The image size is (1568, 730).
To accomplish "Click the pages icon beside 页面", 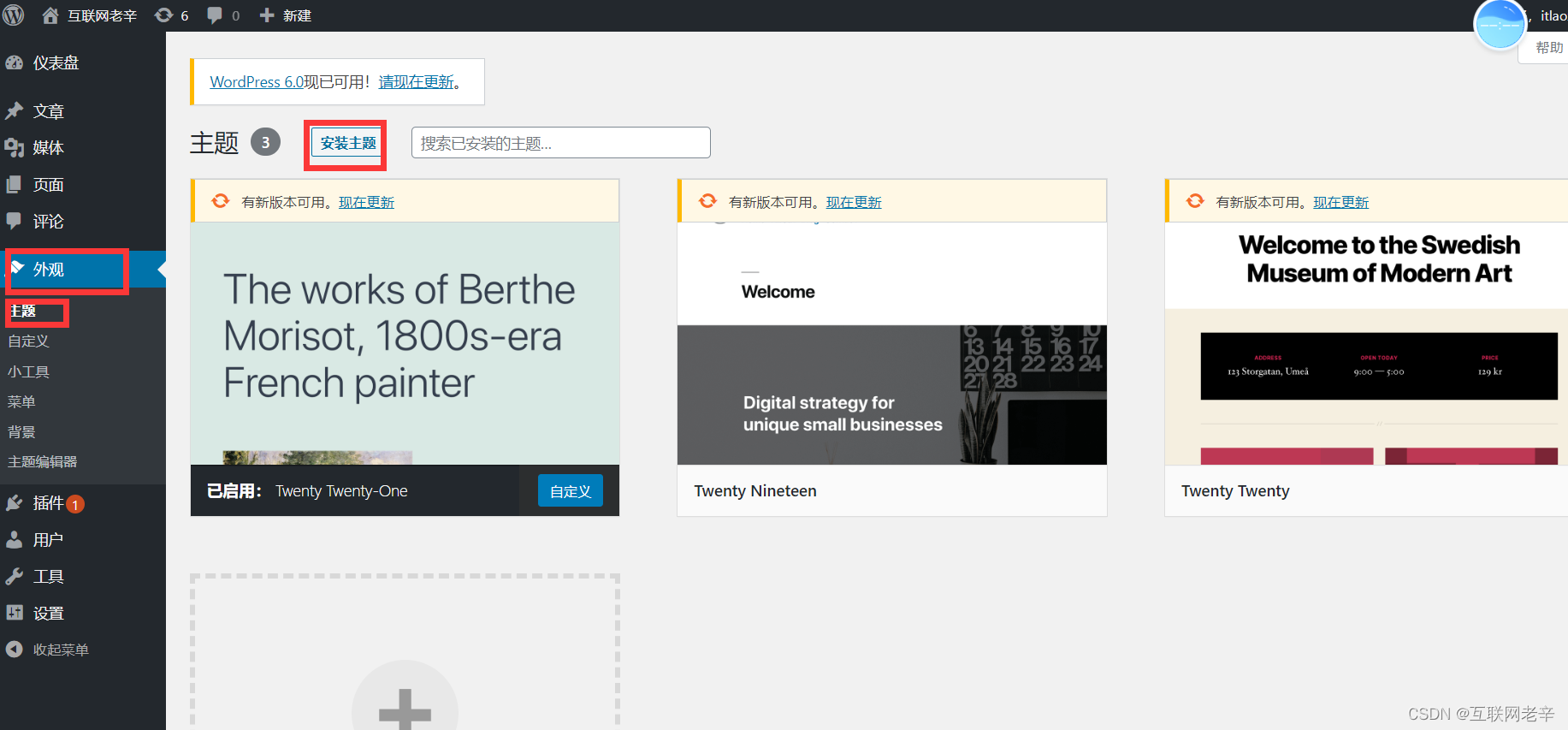I will [x=15, y=185].
